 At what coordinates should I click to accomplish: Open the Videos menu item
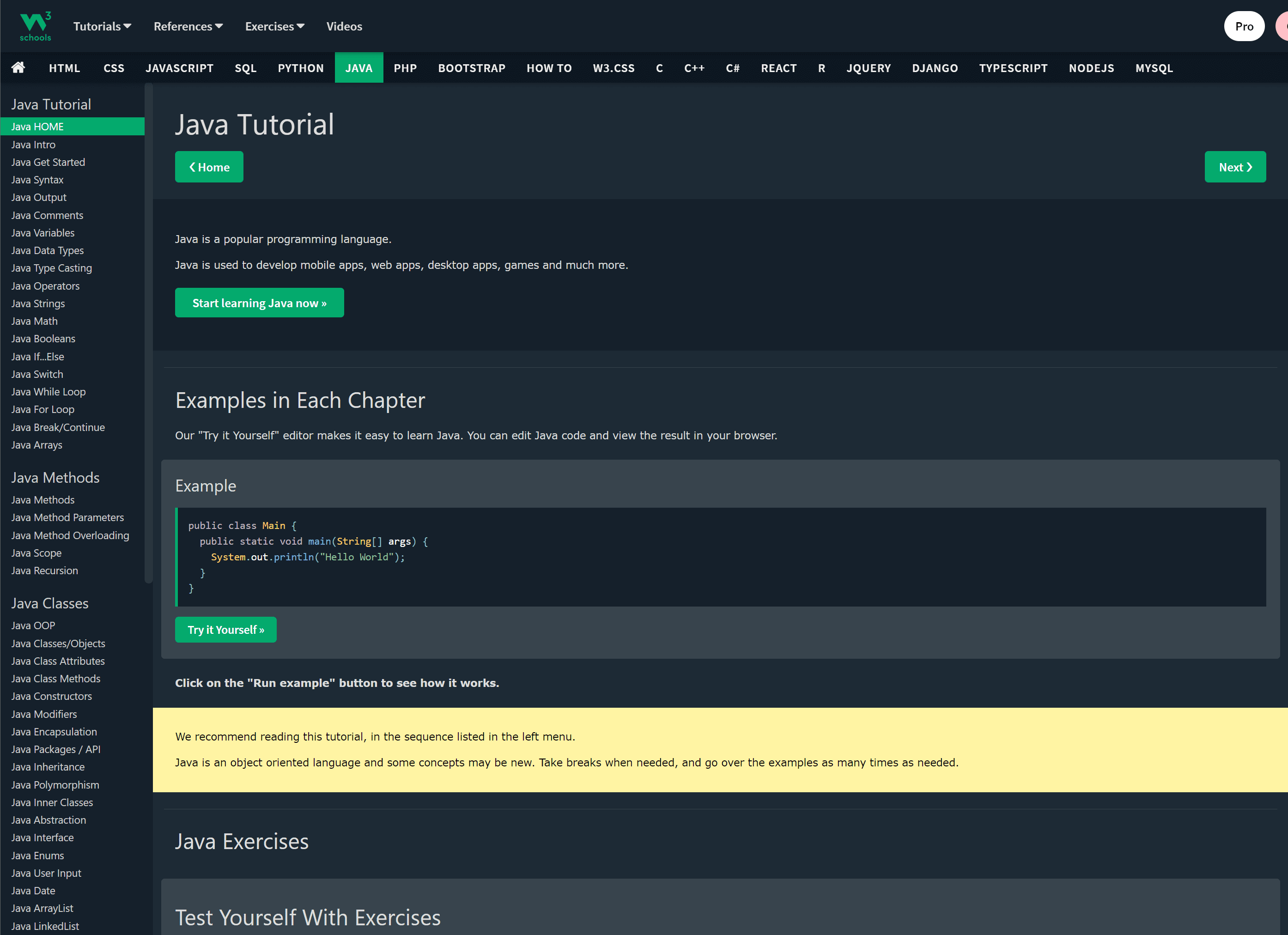point(344,26)
